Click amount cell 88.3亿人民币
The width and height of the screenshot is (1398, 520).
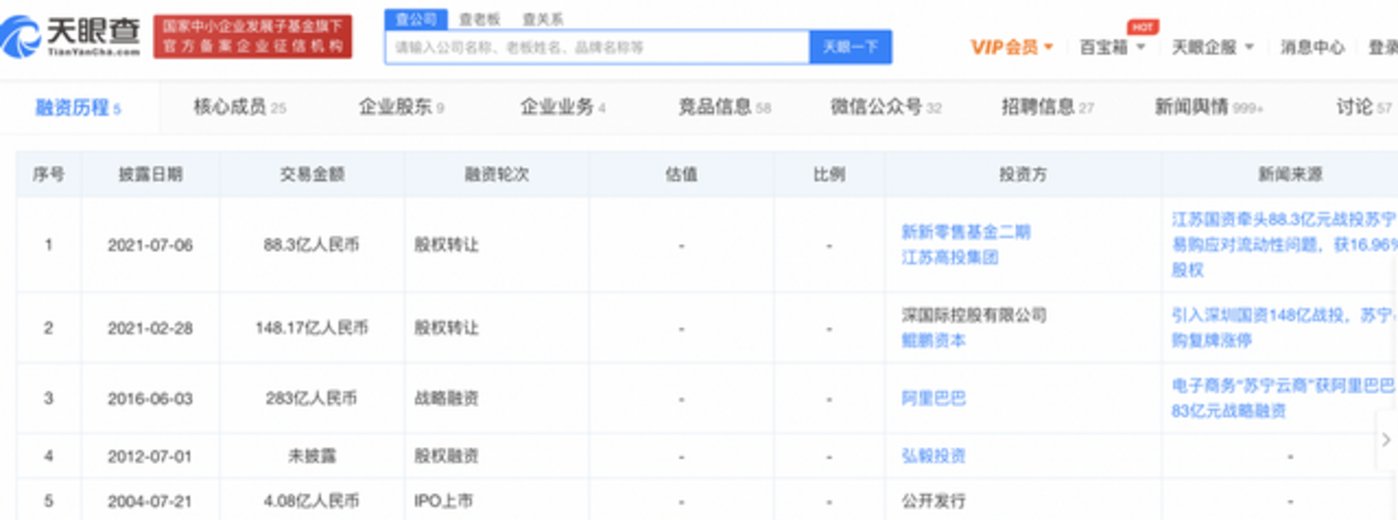(312, 245)
